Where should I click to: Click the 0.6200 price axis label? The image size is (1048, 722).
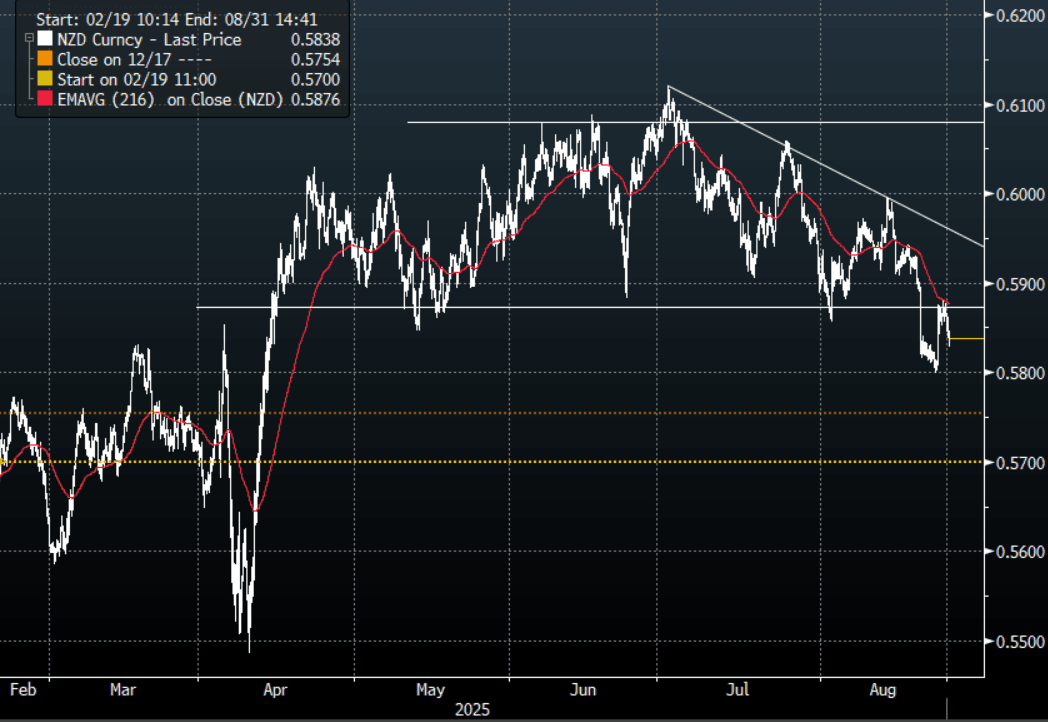point(1016,16)
